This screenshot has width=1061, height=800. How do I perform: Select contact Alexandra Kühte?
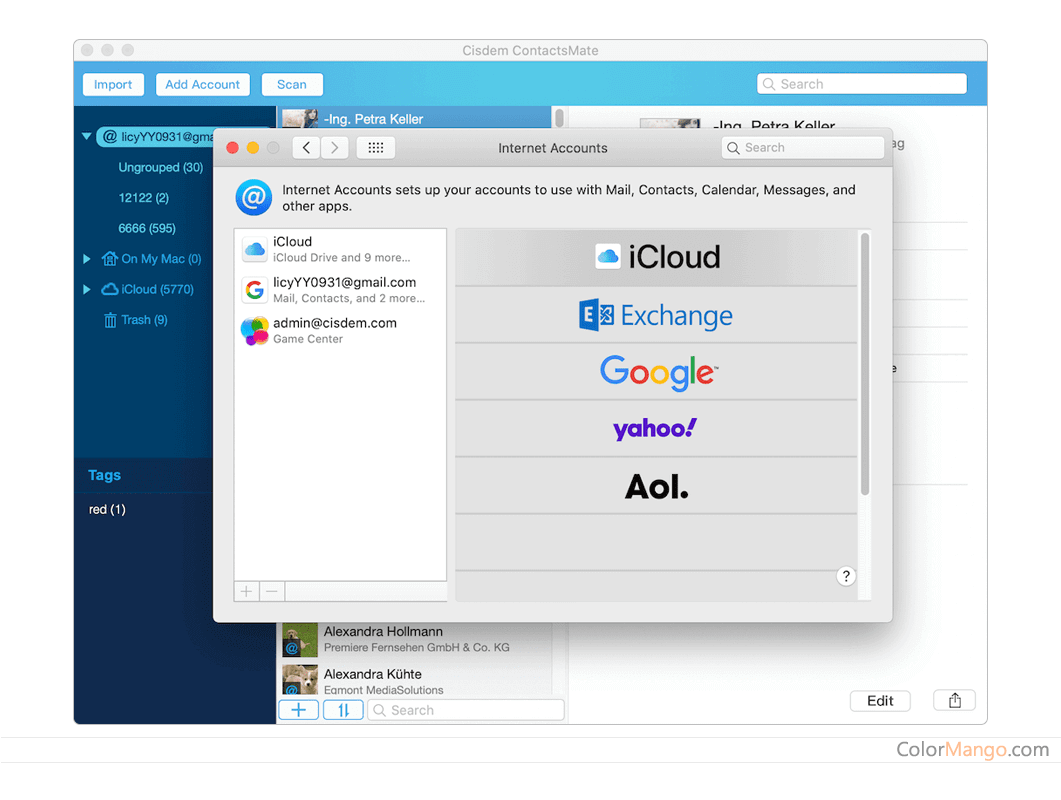[x=415, y=680]
